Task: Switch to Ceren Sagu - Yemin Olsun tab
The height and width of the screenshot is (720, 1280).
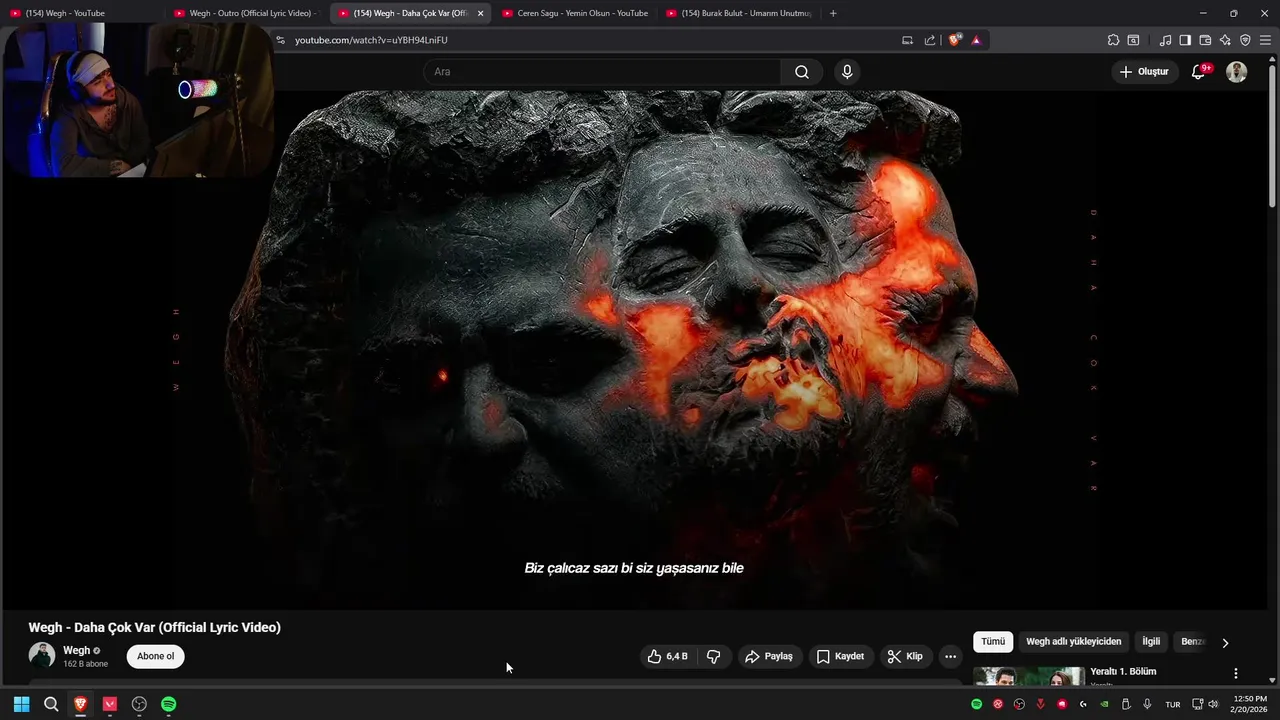Action: coord(575,13)
